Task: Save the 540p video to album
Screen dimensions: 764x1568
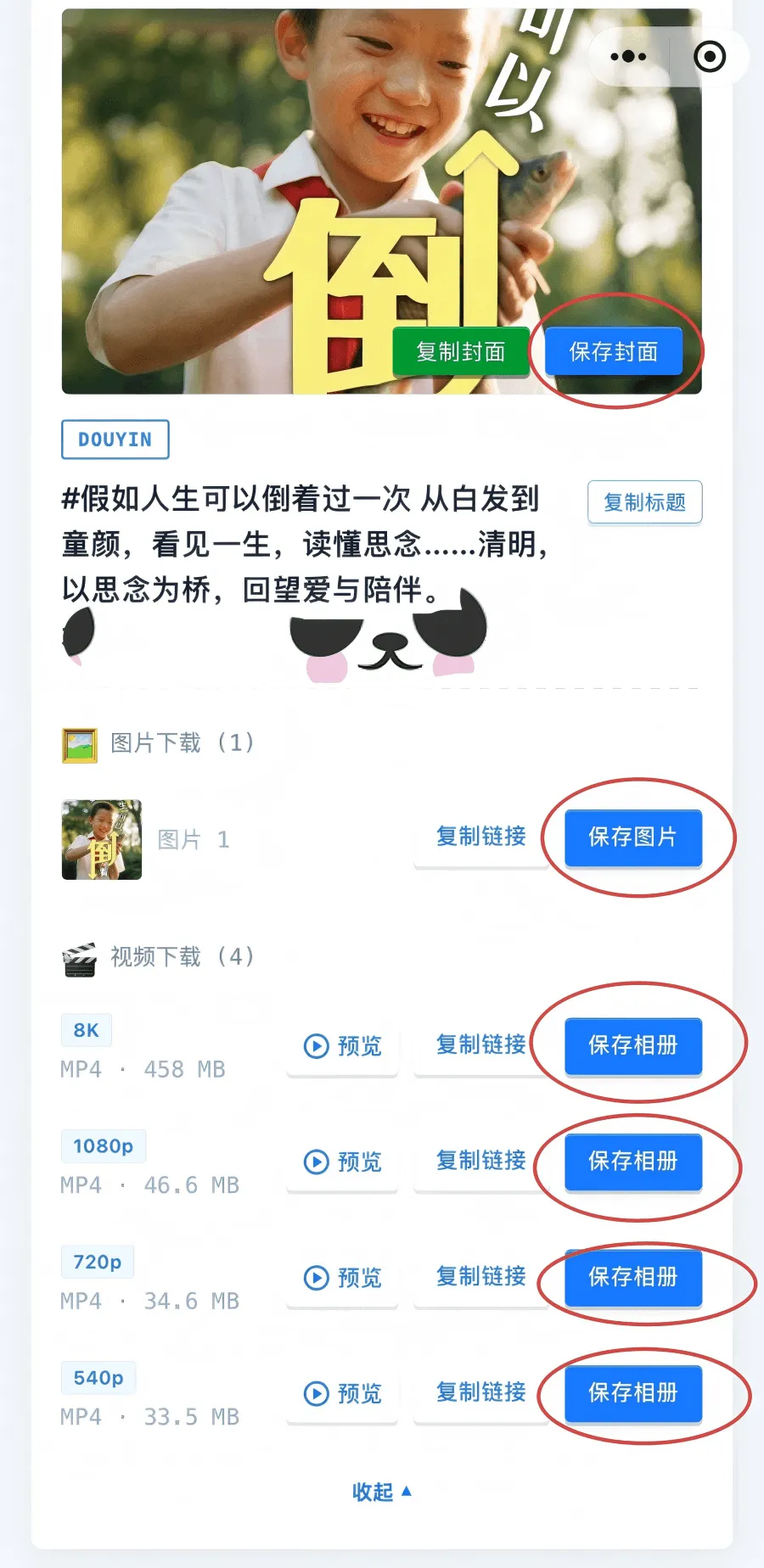Action: click(633, 1393)
